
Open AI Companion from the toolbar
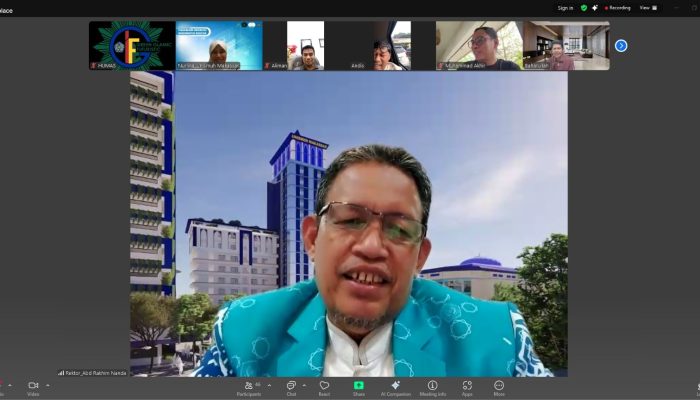click(396, 388)
